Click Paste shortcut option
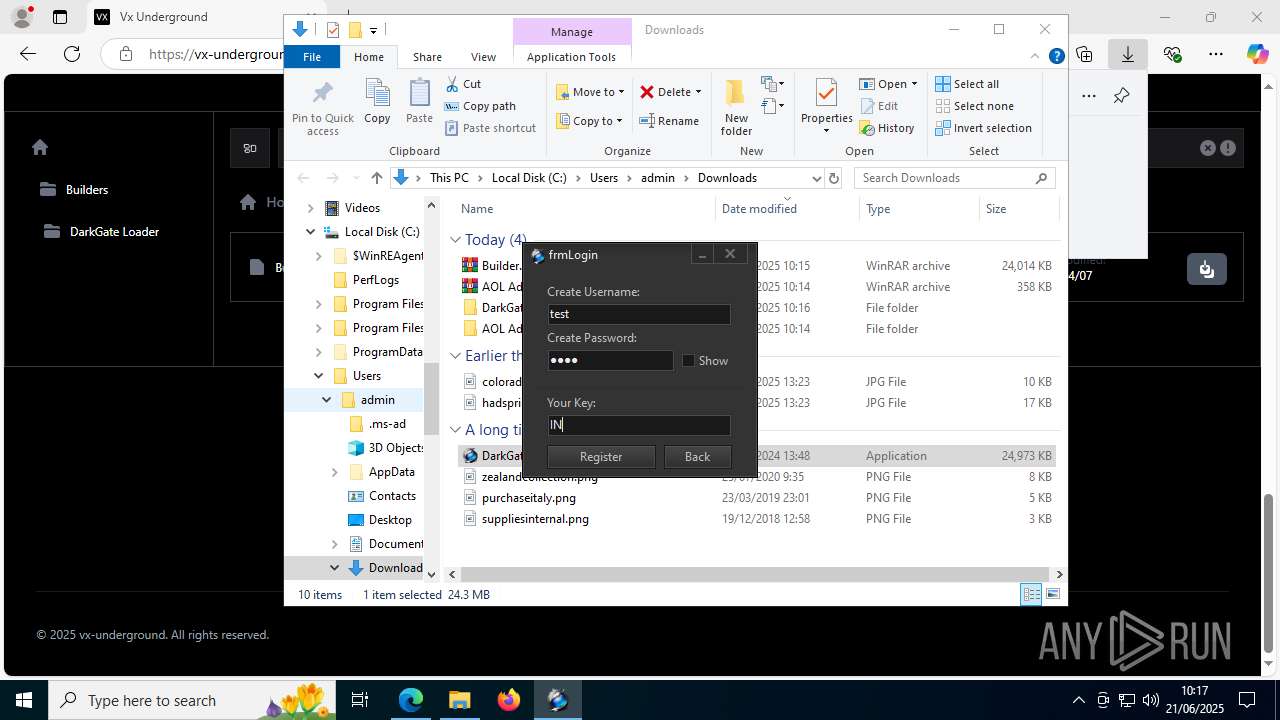 490,128
